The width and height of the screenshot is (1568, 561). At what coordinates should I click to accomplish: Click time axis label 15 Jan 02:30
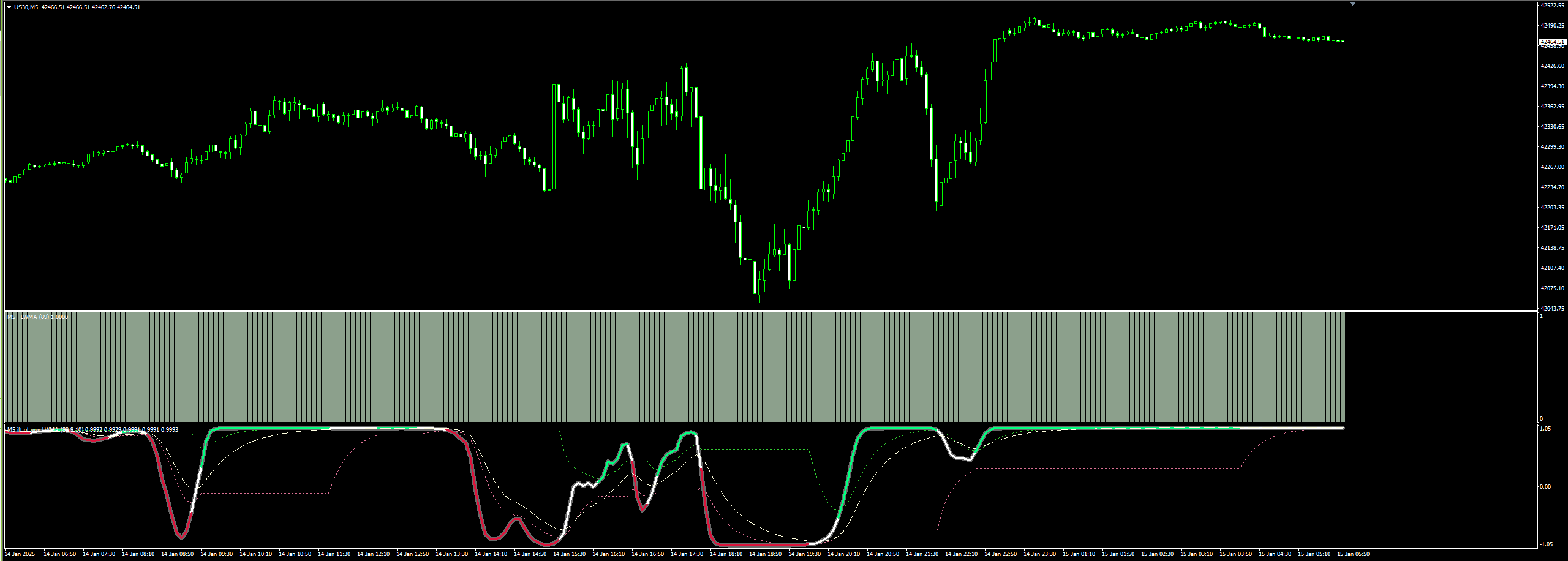[x=1158, y=554]
